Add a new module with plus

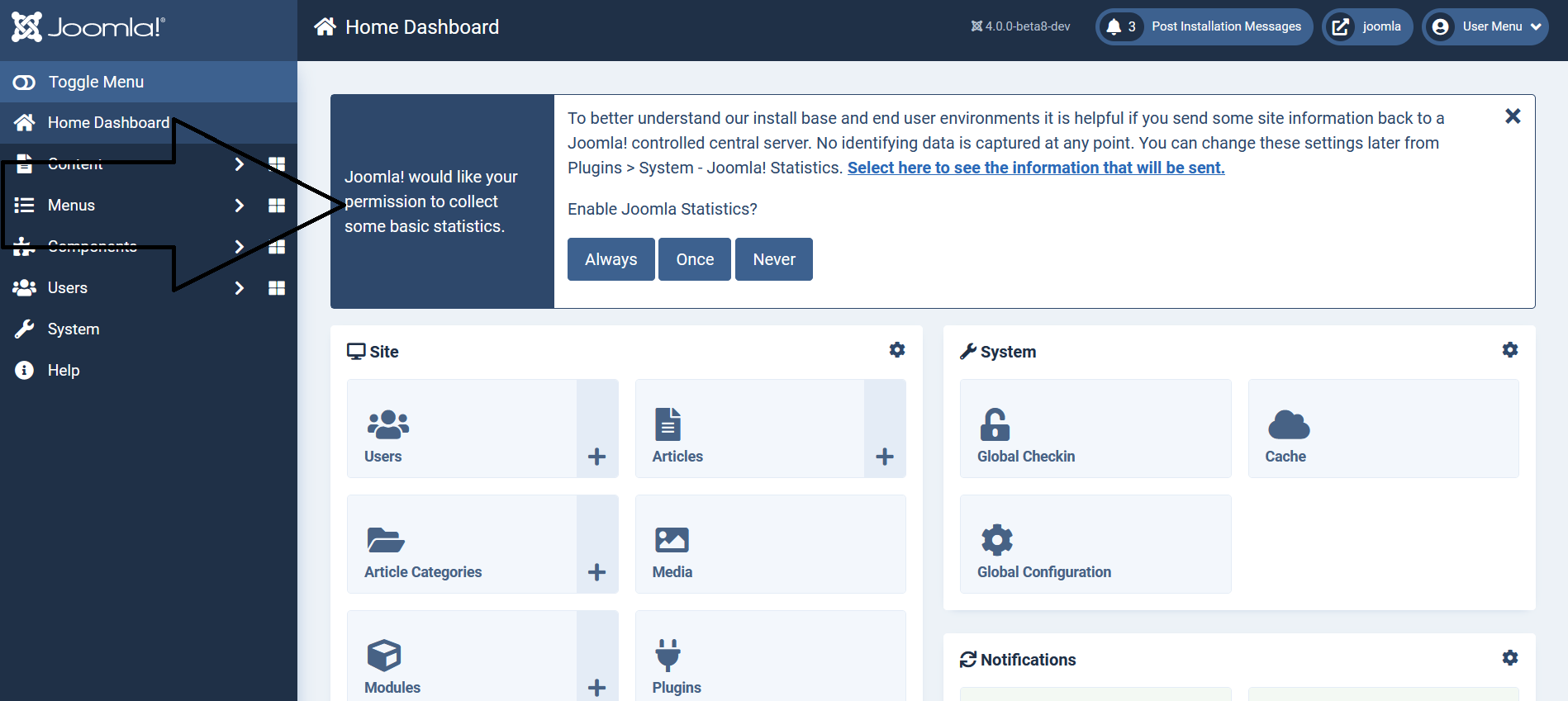click(597, 656)
